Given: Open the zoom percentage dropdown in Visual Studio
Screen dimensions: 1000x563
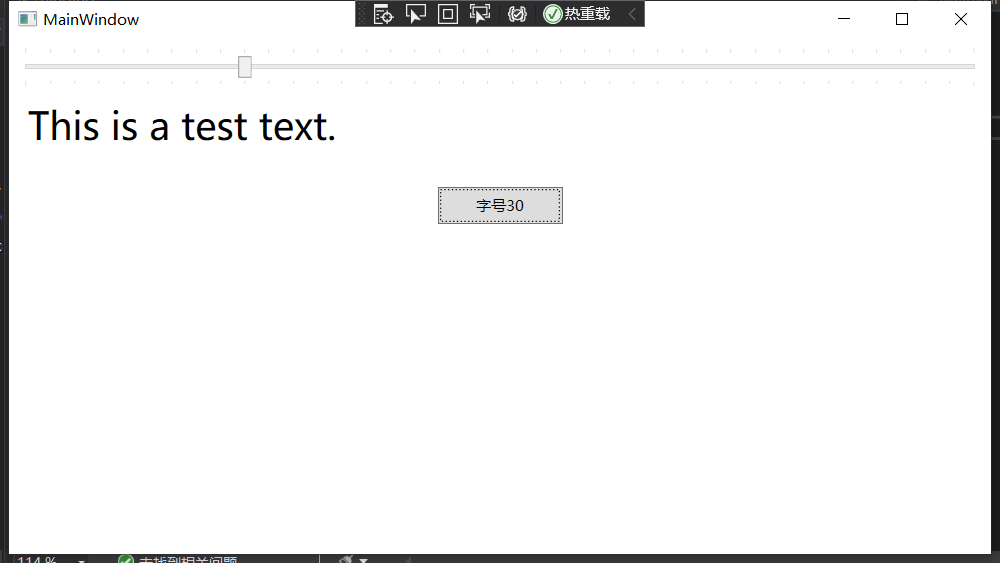Looking at the screenshot, I should tap(81, 560).
